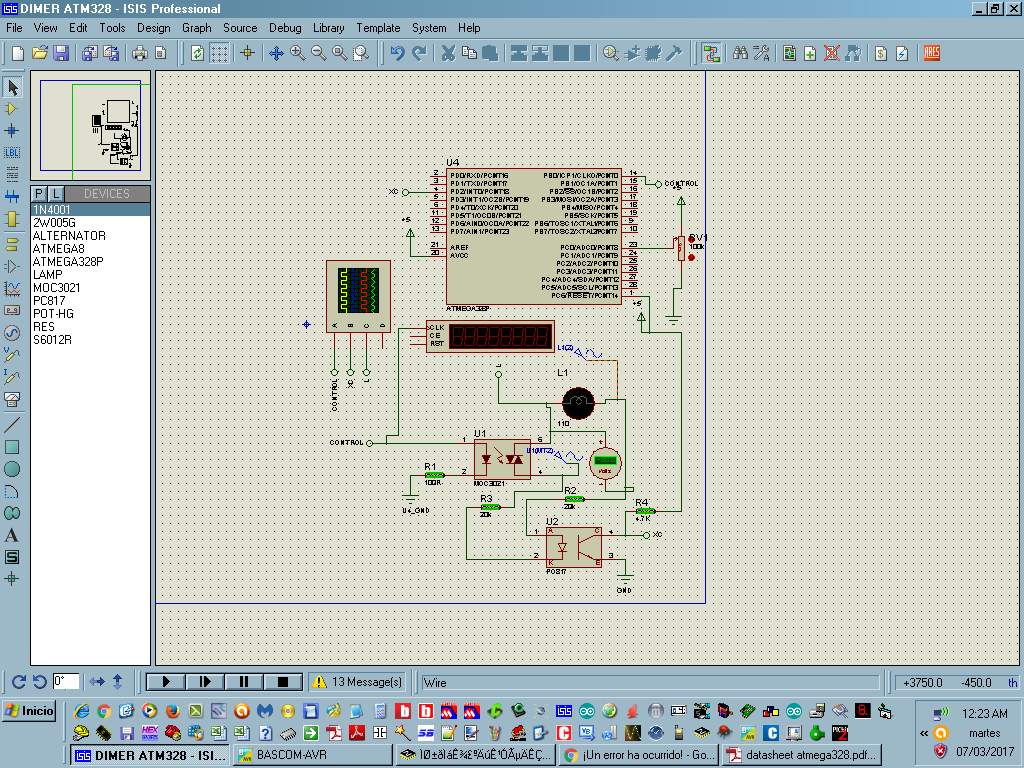The height and width of the screenshot is (768, 1024).
Task: Open the 13 Message(s) log
Action: point(357,682)
